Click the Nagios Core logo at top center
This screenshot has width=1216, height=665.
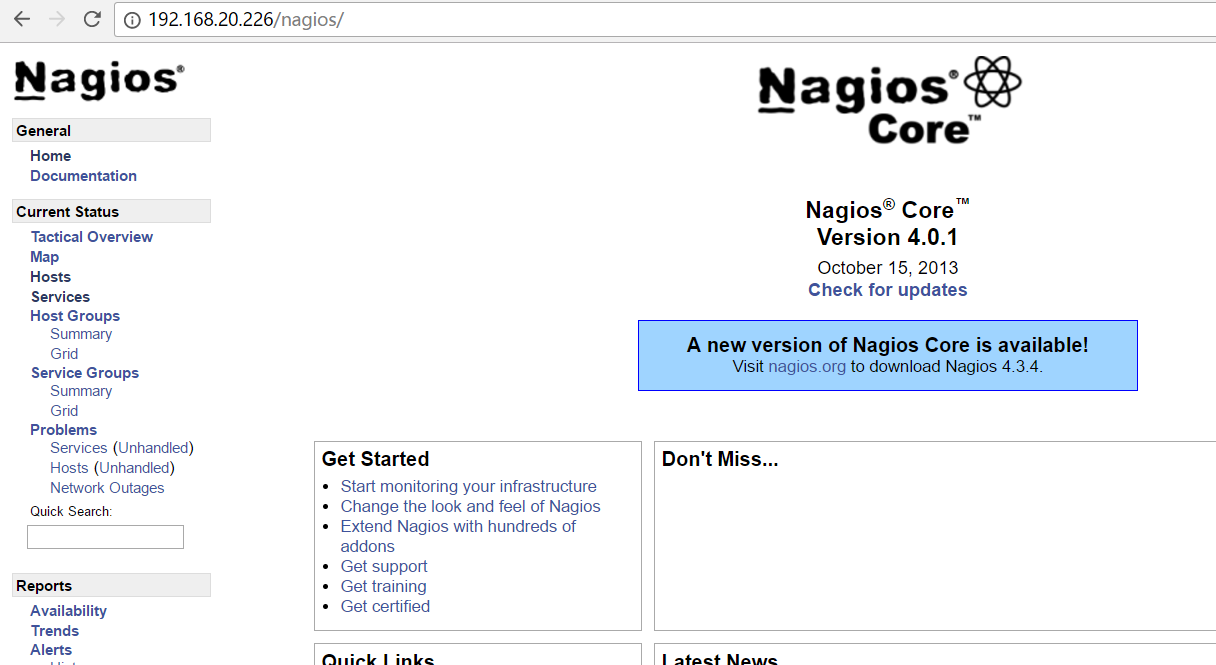(889, 101)
